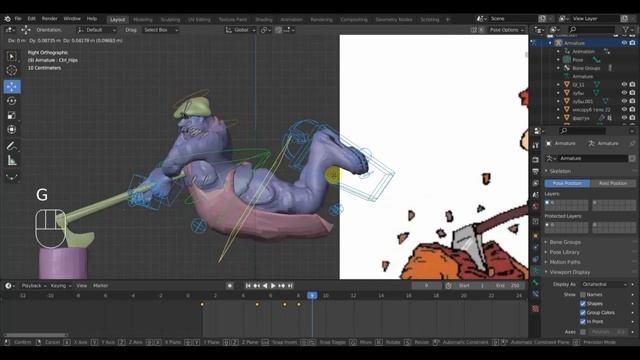Open the Bone properties tab icon
Screen dimensions: 640x360
click(x=536, y=282)
